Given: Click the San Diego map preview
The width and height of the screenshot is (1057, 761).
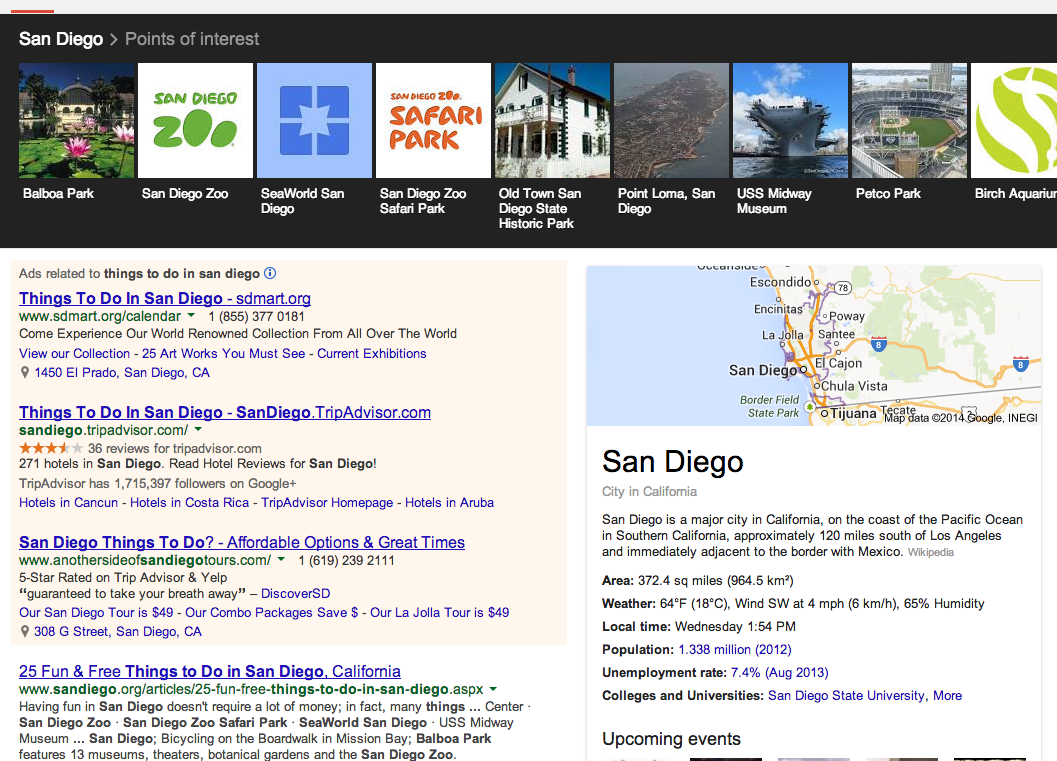Looking at the screenshot, I should (813, 346).
